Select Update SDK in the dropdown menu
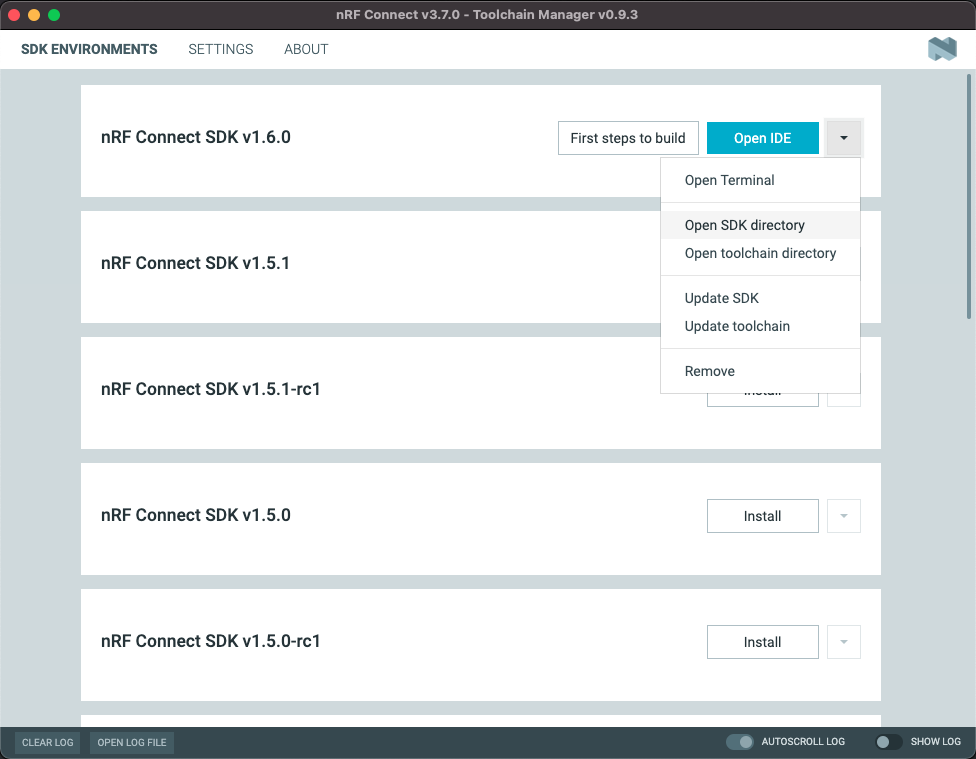This screenshot has width=976, height=759. click(x=760, y=298)
